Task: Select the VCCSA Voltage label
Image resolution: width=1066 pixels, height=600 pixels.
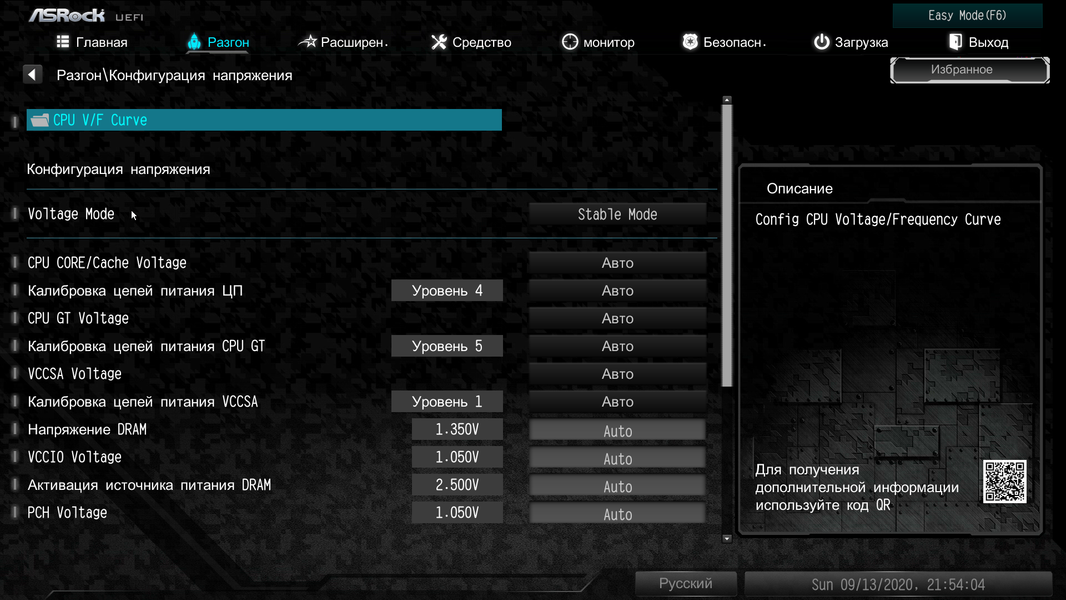Action: [x=74, y=374]
